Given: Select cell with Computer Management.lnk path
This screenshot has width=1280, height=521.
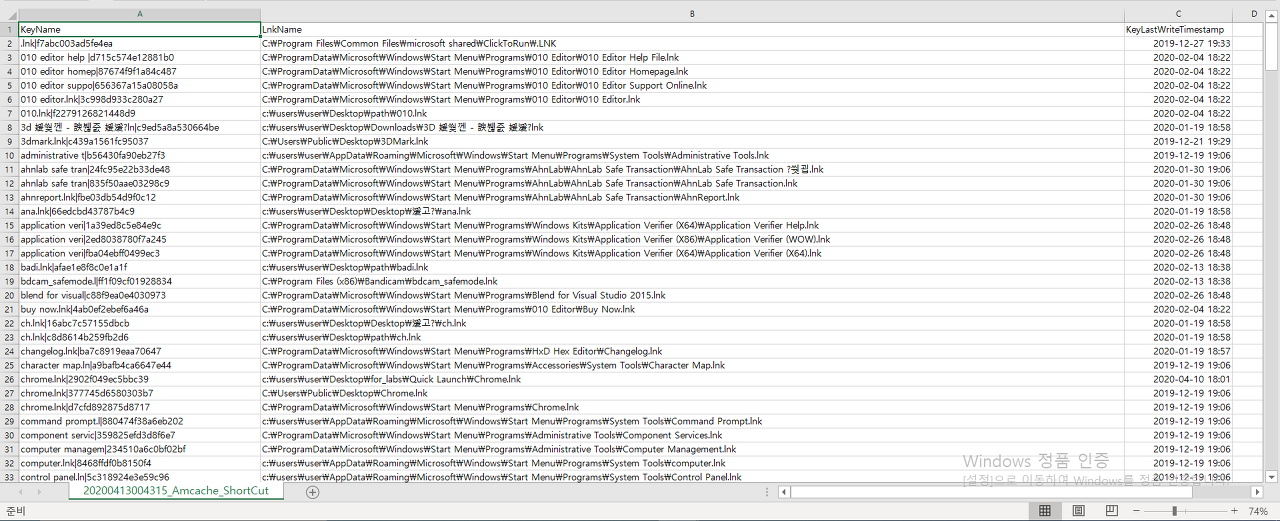Looking at the screenshot, I should click(x=692, y=450).
